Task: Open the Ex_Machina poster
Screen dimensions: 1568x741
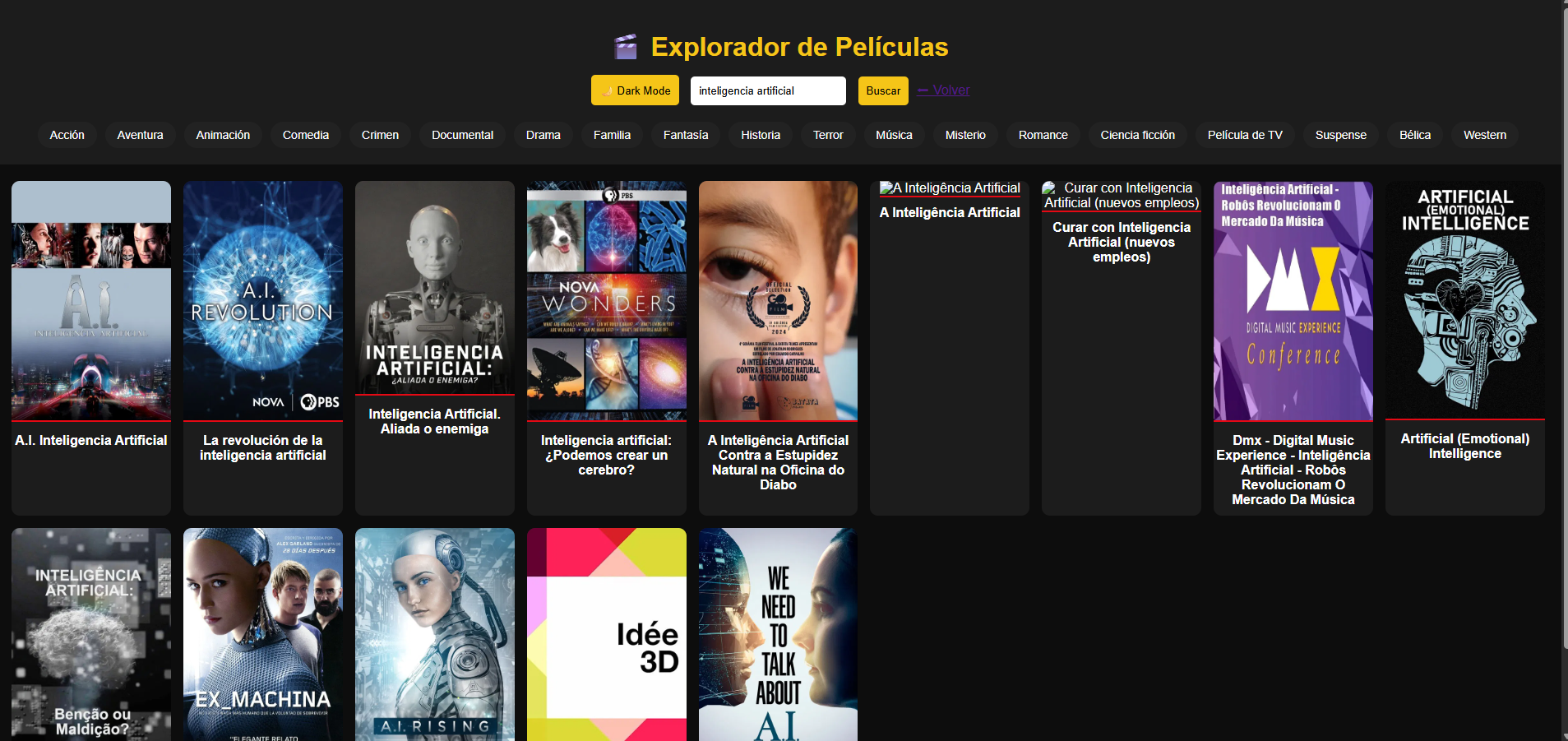Action: 263,635
